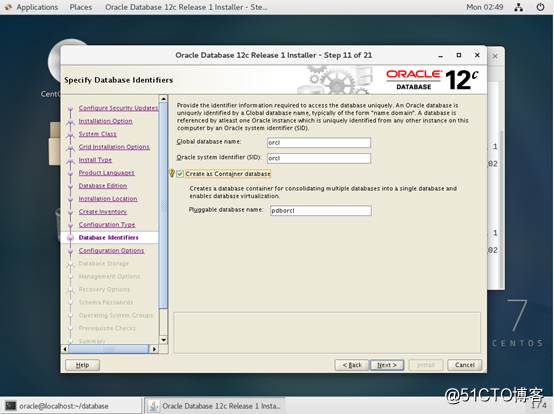The height and width of the screenshot is (414, 554).
Task: Focus the Pluggable database name field
Action: coord(320,211)
